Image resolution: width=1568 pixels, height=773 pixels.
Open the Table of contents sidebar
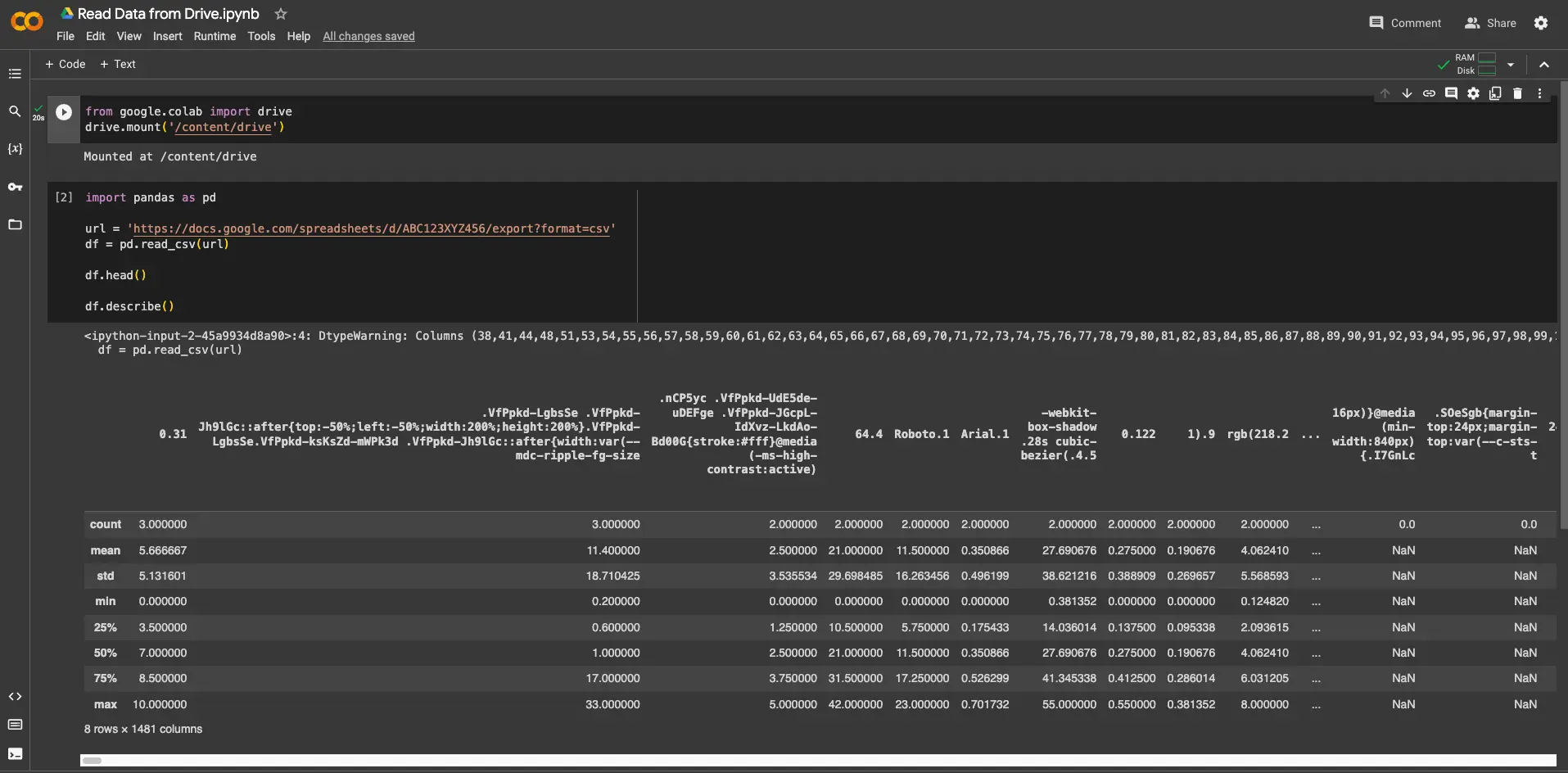(15, 74)
